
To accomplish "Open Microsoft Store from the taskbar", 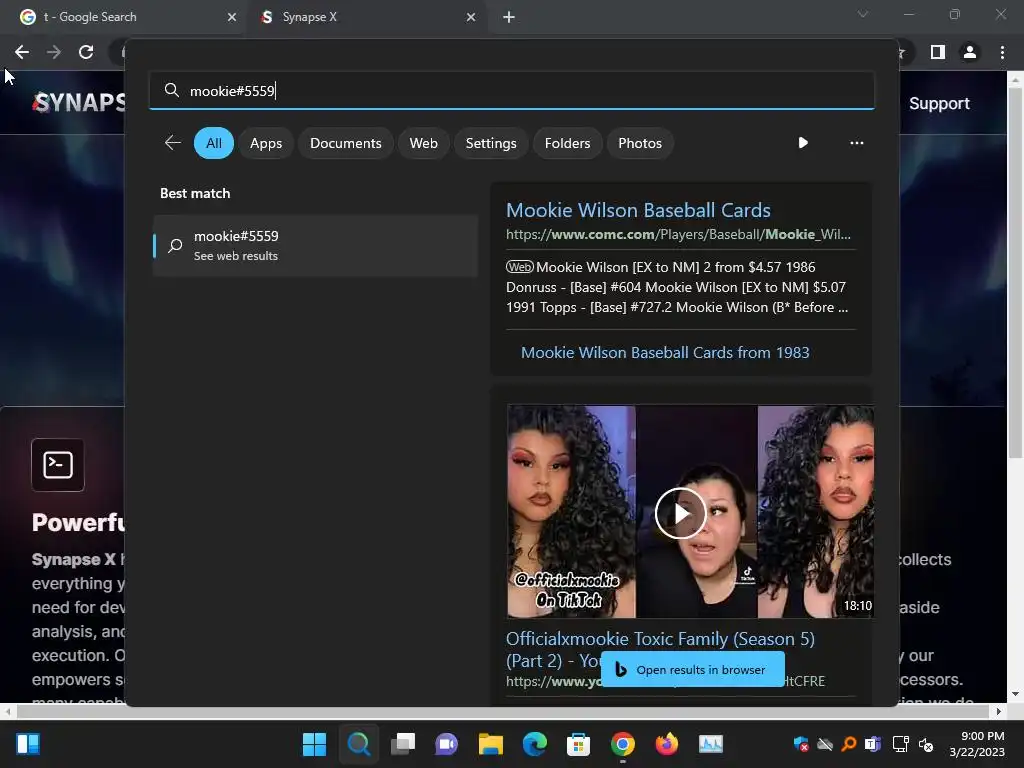I will coord(578,744).
